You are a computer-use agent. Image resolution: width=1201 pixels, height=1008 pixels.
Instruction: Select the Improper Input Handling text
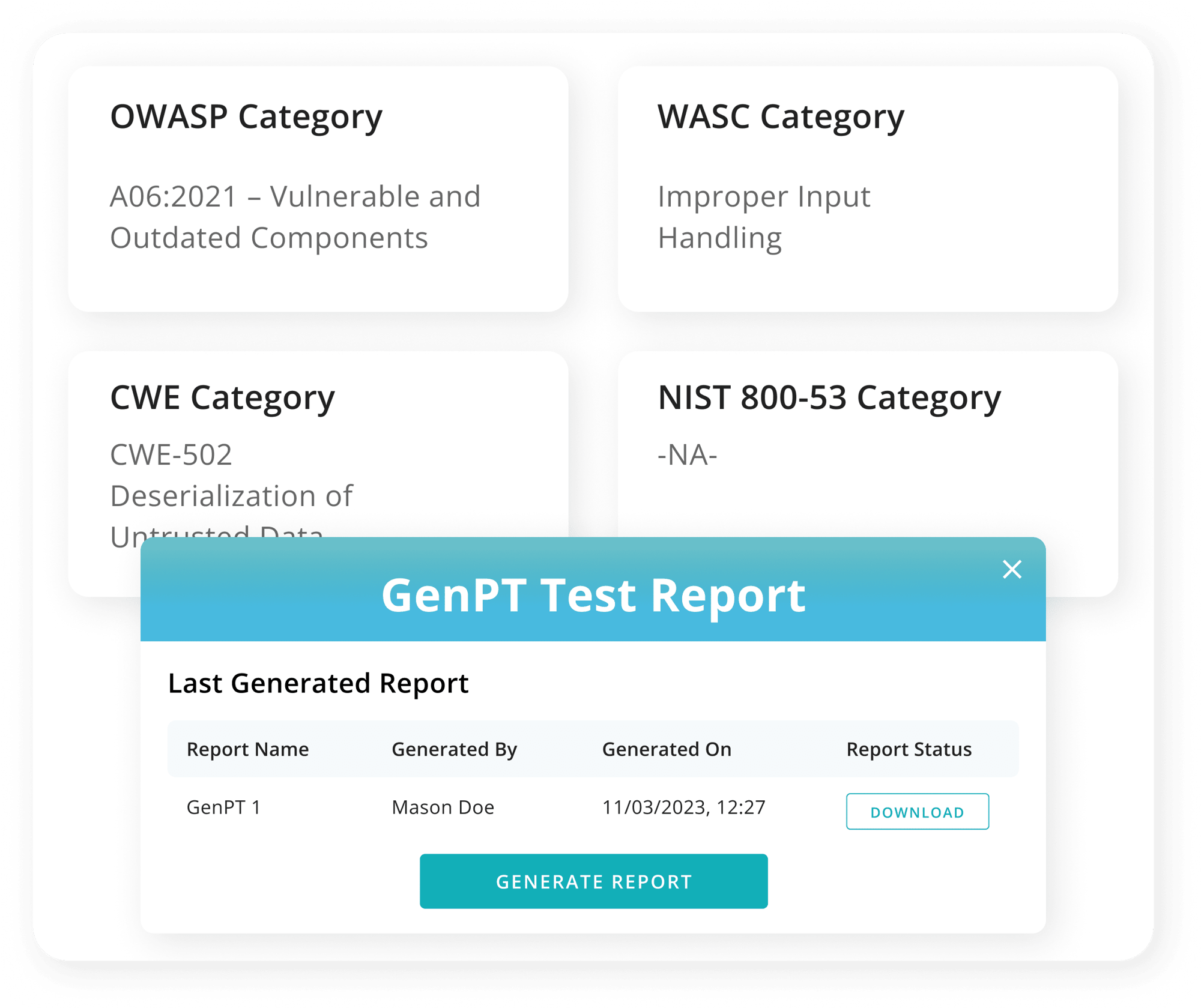(x=763, y=217)
